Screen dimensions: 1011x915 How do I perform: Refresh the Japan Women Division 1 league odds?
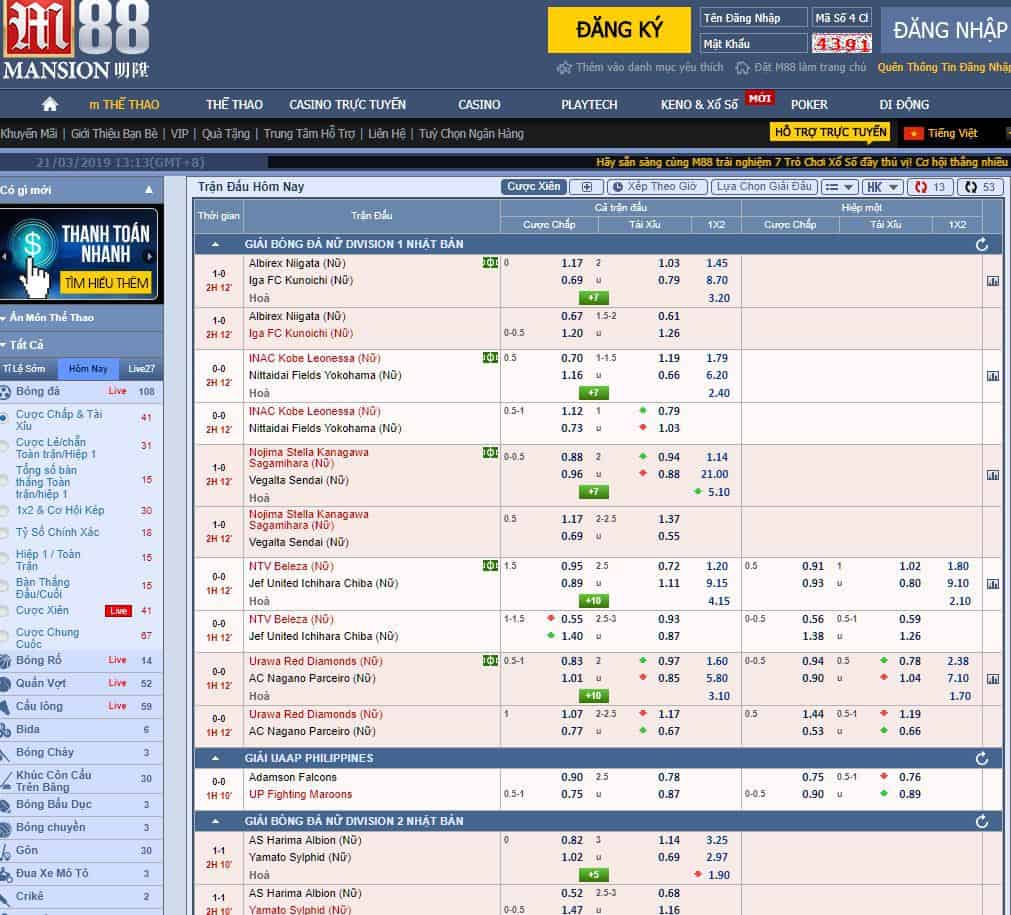coord(981,244)
